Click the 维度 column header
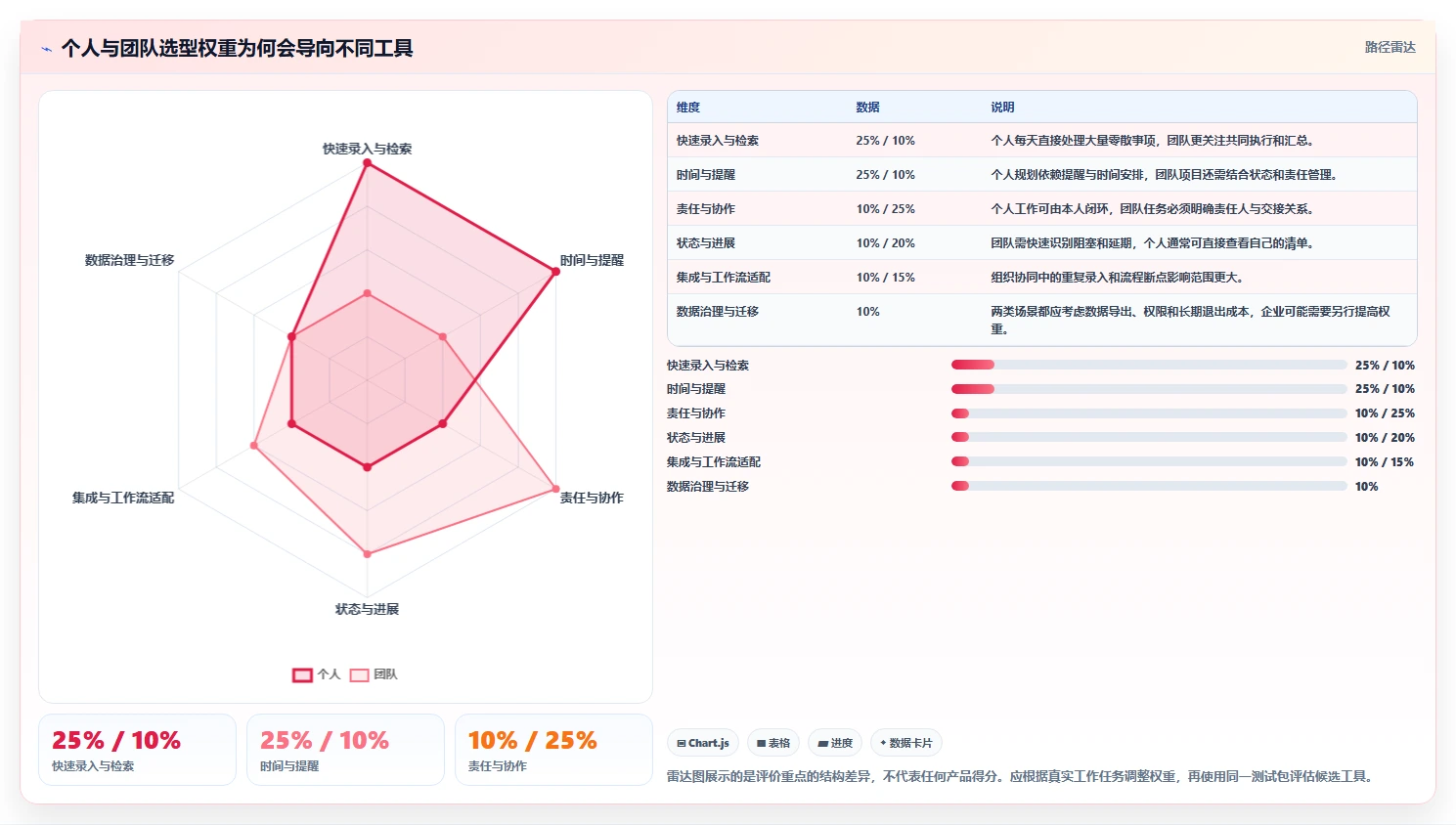Image resolution: width=1456 pixels, height=825 pixels. (x=688, y=108)
